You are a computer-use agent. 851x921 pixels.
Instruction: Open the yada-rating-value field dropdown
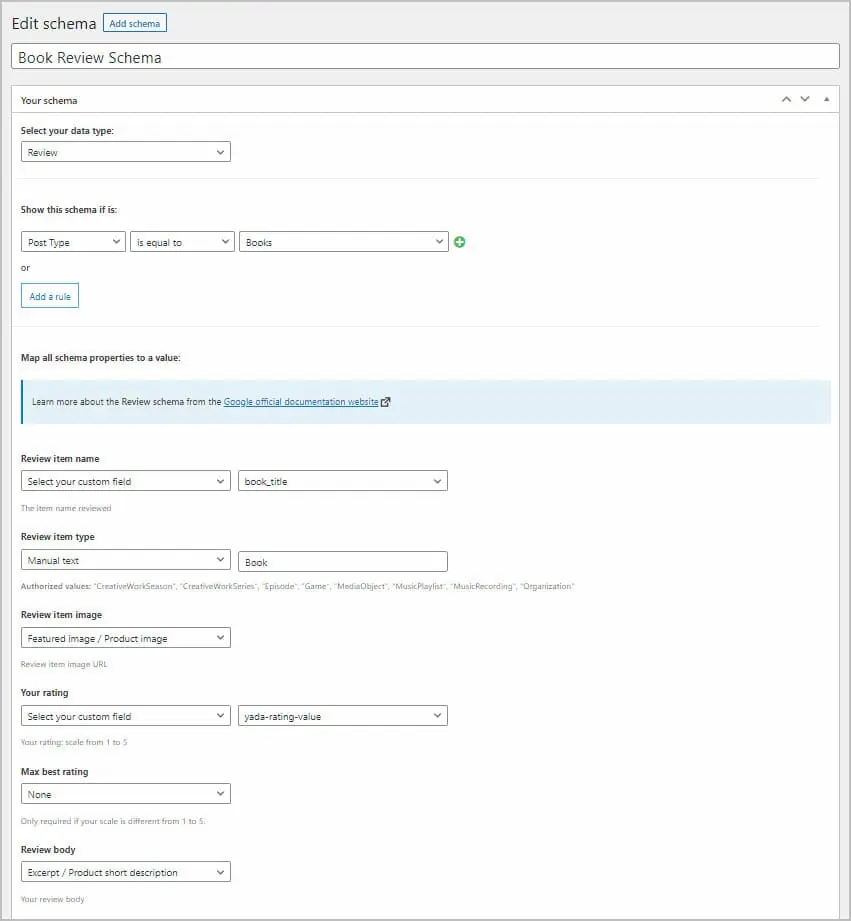click(343, 715)
